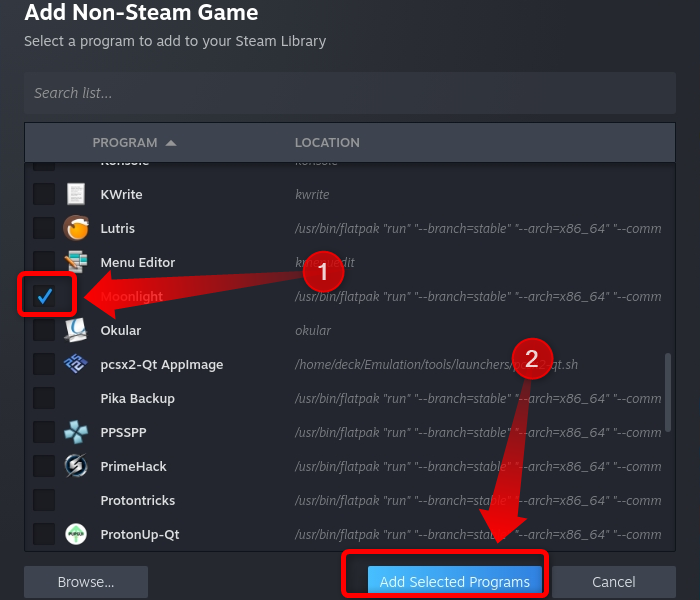This screenshot has width=700, height=600.
Task: Sort list by PROGRAM column header
Action: [125, 143]
